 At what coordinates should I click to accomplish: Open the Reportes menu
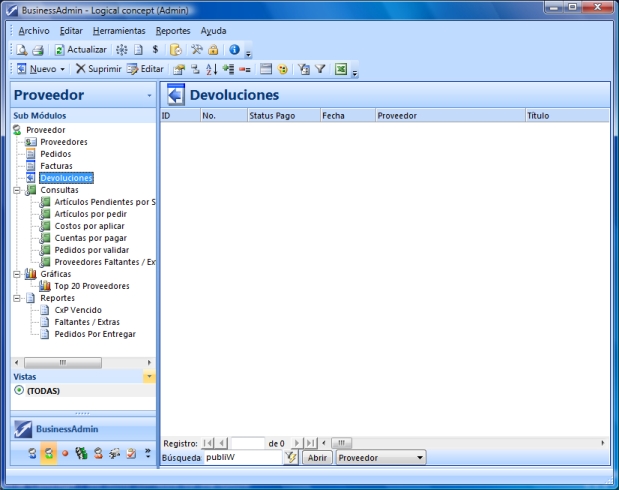173,31
